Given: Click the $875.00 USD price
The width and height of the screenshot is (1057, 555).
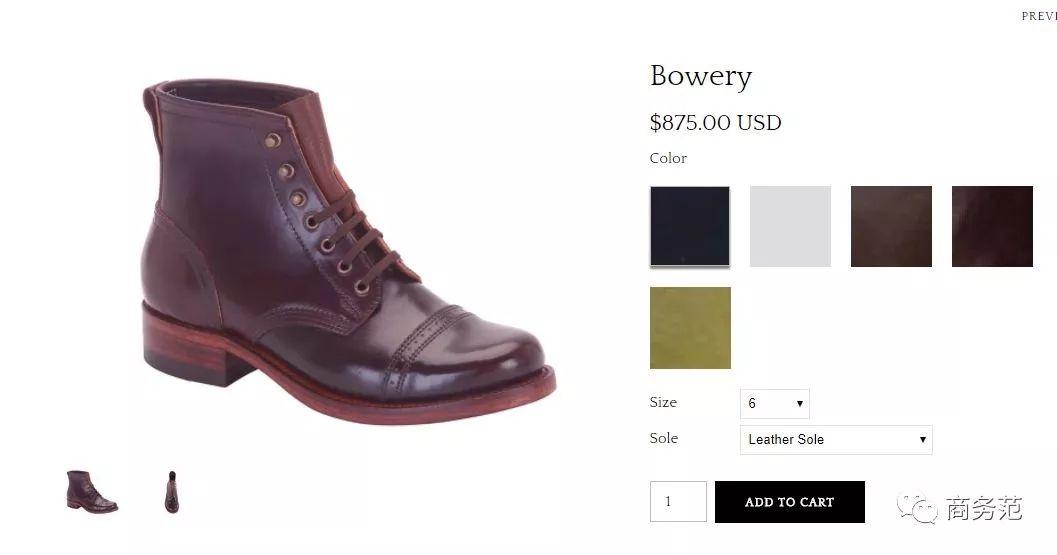Looking at the screenshot, I should point(715,123).
